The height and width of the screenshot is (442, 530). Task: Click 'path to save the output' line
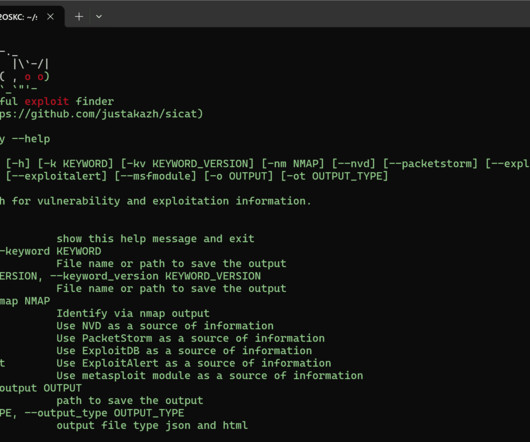coord(130,401)
